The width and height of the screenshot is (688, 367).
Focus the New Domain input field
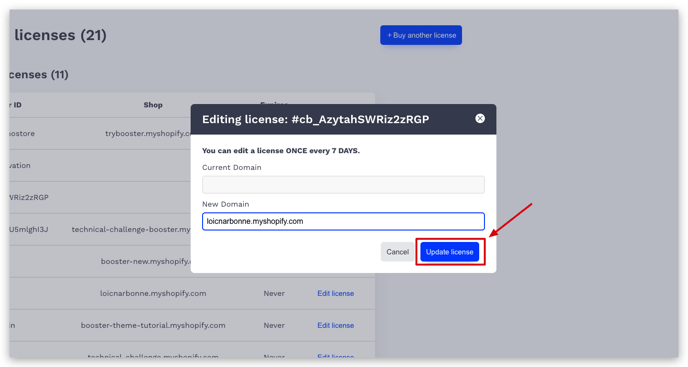pos(343,221)
